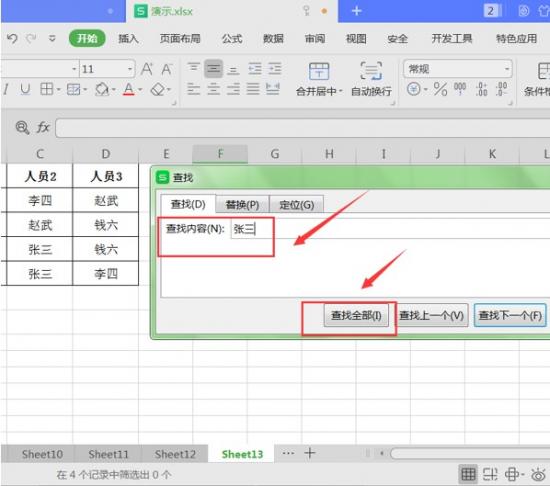
Task: Open the 数据 ribbon tab
Action: pyautogui.click(x=273, y=38)
